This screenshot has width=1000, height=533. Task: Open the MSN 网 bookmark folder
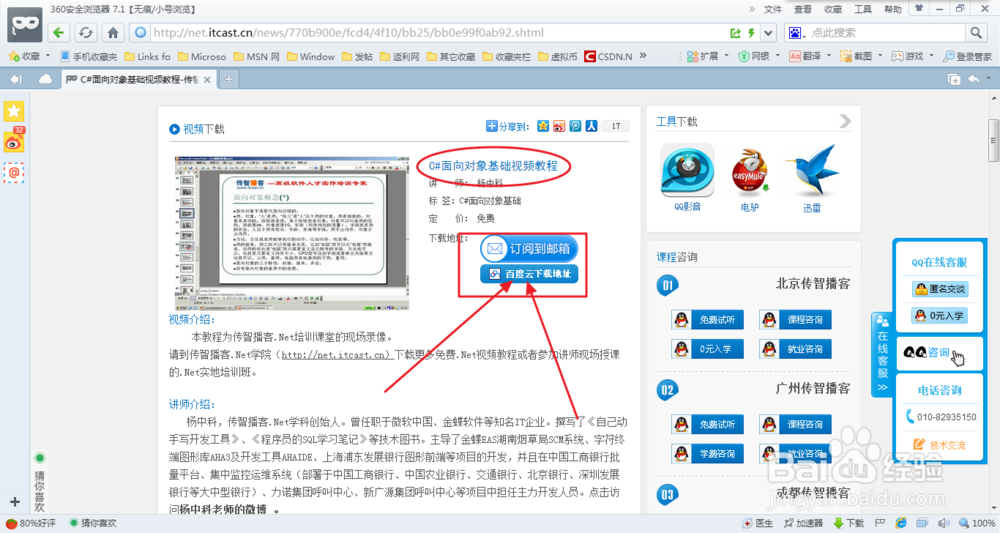[x=256, y=56]
